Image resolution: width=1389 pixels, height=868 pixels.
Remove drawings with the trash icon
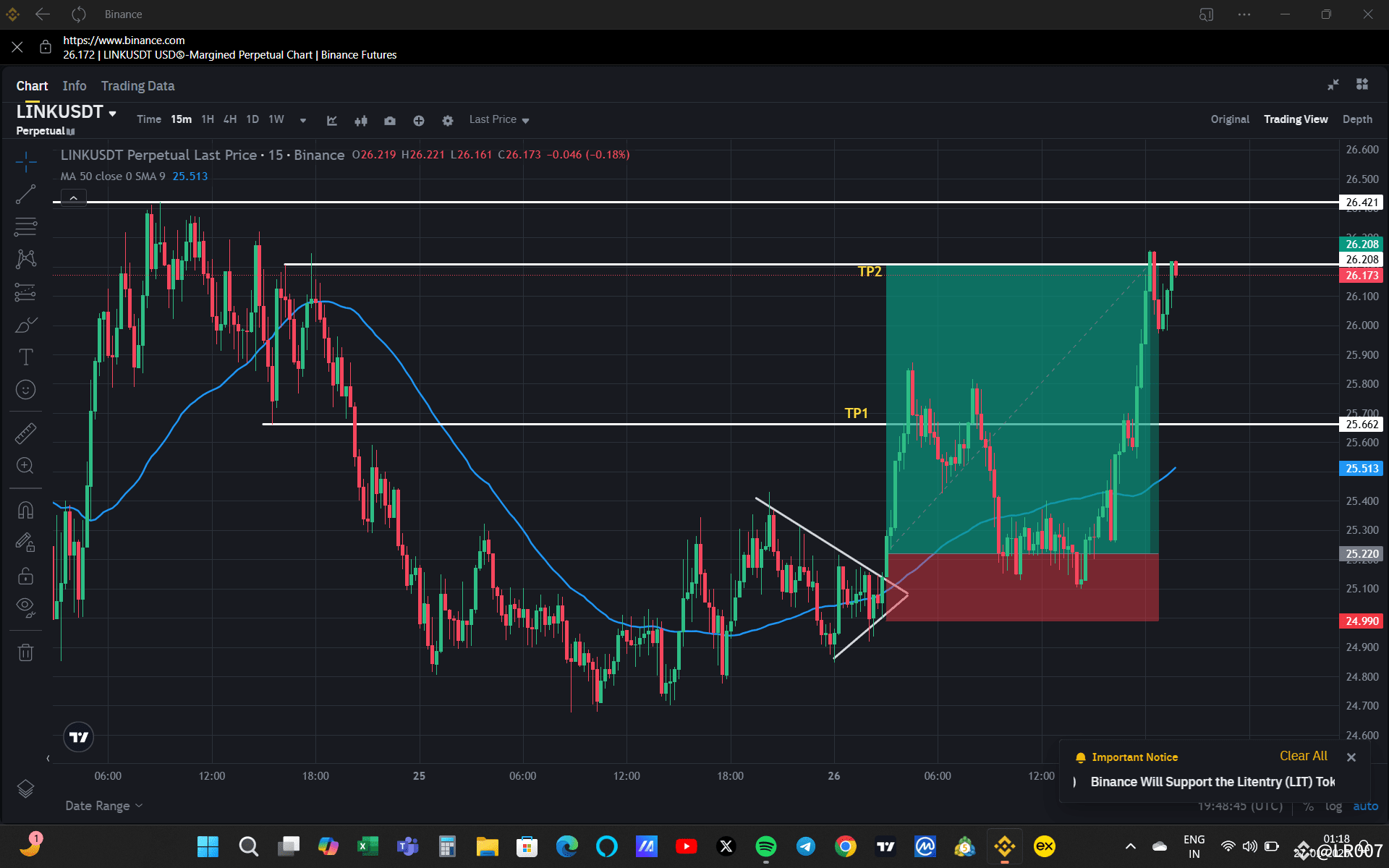(x=26, y=652)
